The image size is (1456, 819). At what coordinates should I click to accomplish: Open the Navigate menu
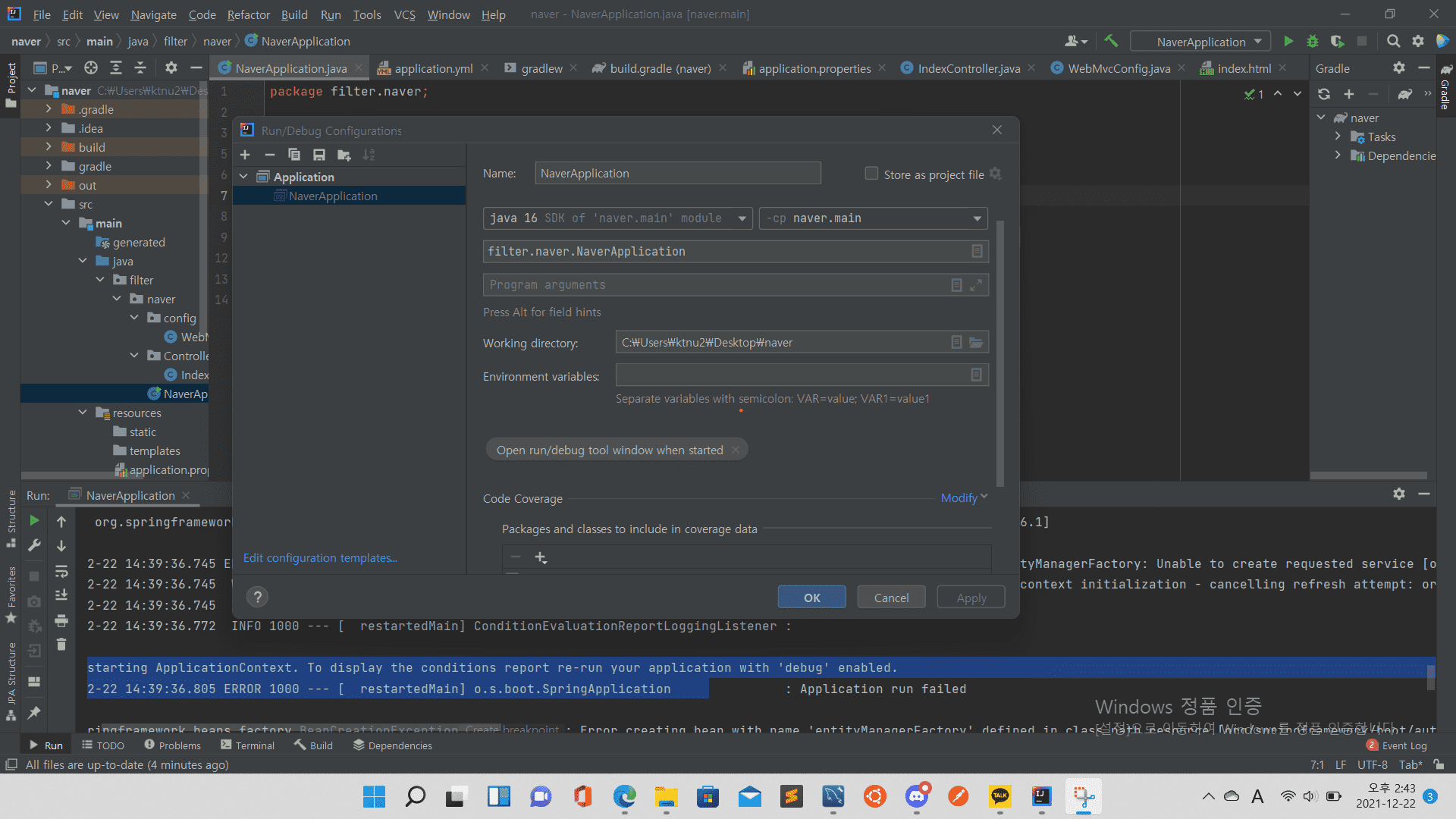pyautogui.click(x=153, y=14)
